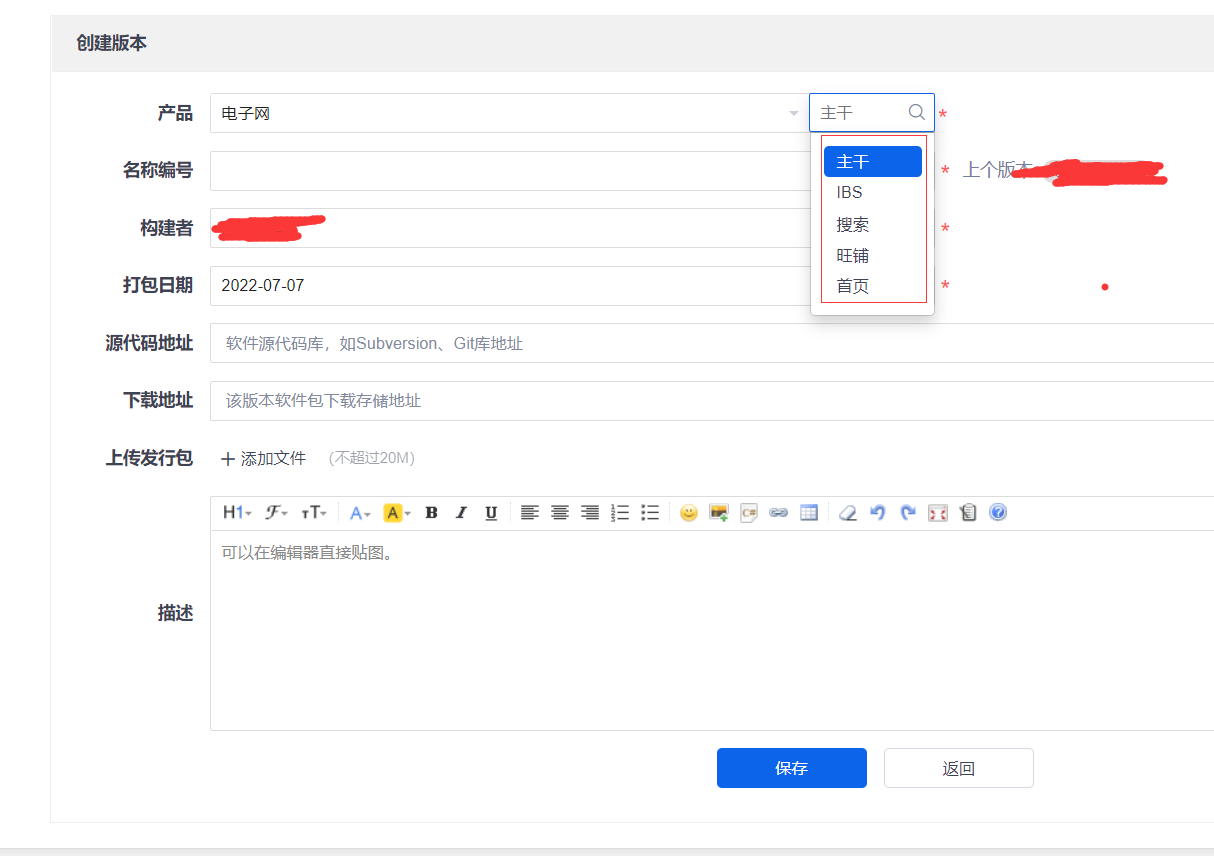This screenshot has width=1214, height=856.
Task: Open the text background color picker
Action: coord(397,513)
